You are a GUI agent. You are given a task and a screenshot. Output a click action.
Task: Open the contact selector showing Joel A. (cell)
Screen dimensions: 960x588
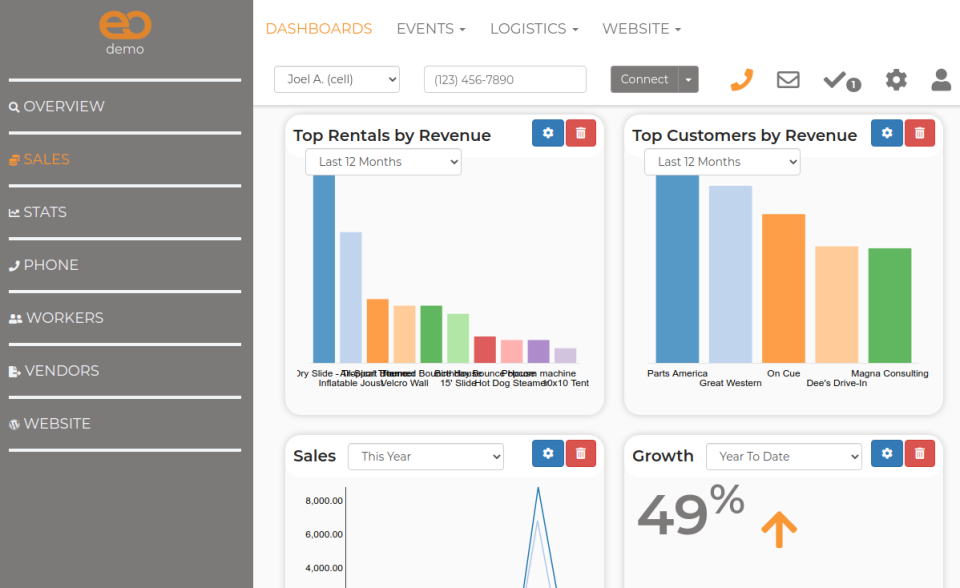coord(336,79)
